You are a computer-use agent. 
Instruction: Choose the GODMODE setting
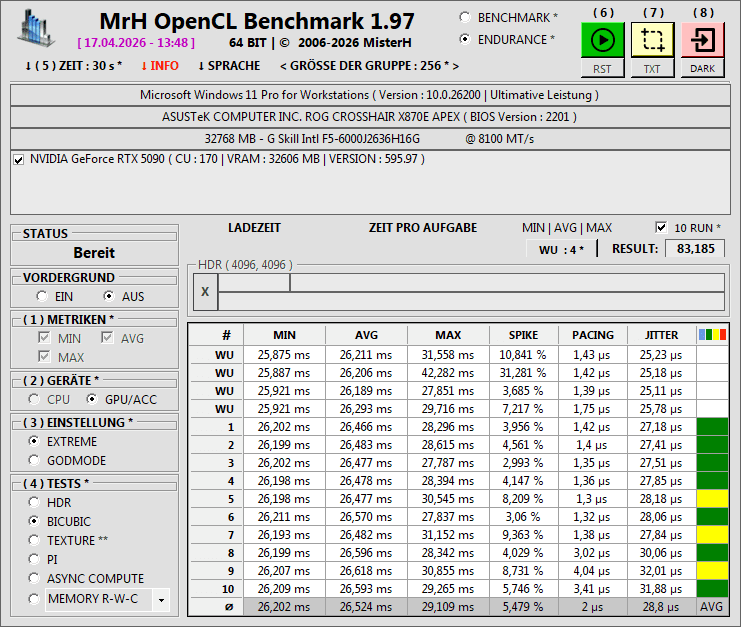point(34,460)
